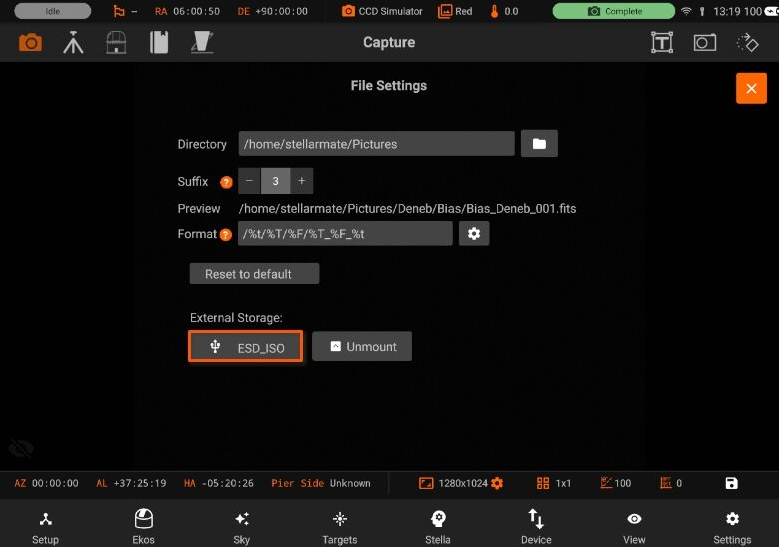779x547 pixels.
Task: Click the AZ 00:00:00 readout
Action: click(46, 483)
